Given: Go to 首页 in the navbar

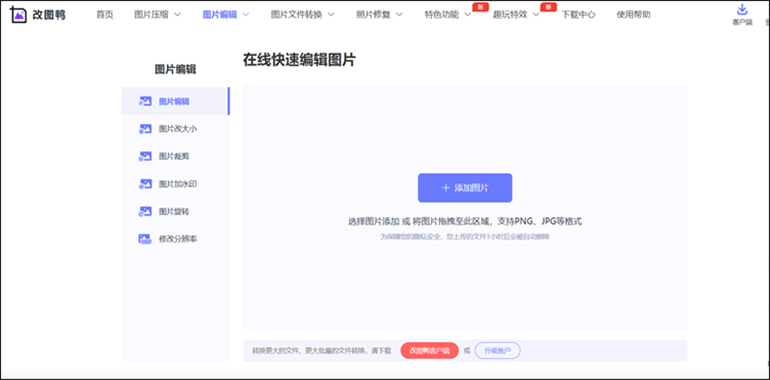Looking at the screenshot, I should point(105,15).
